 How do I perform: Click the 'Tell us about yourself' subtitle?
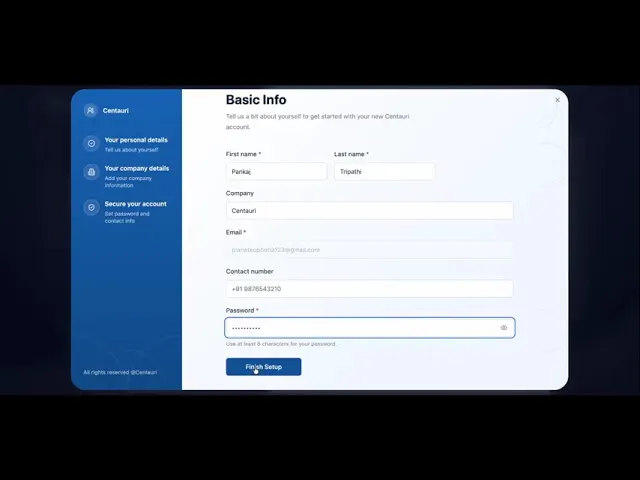point(131,150)
